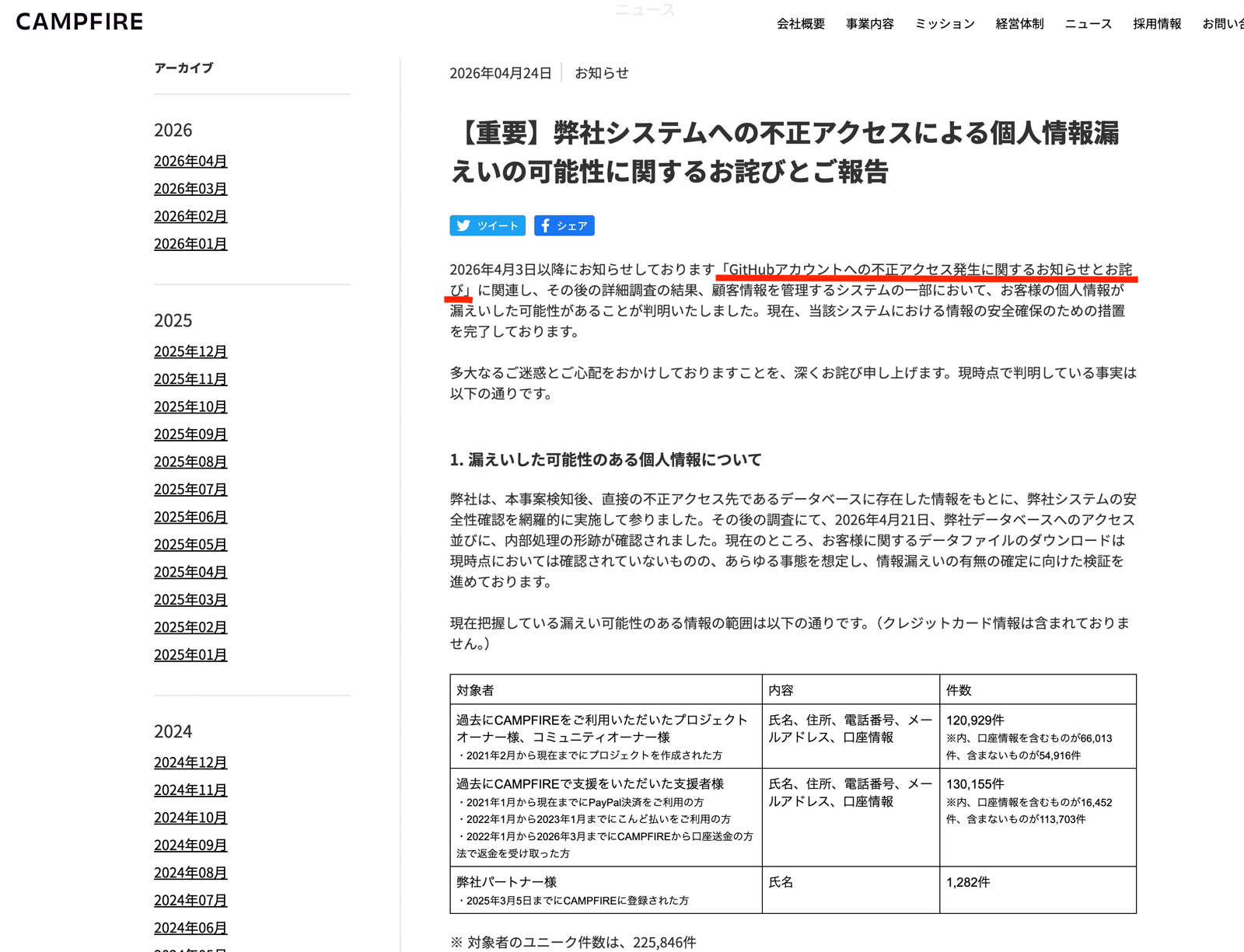
Task: Click the note 対象者のユニーク件数は、225,846件
Action: 573,943
